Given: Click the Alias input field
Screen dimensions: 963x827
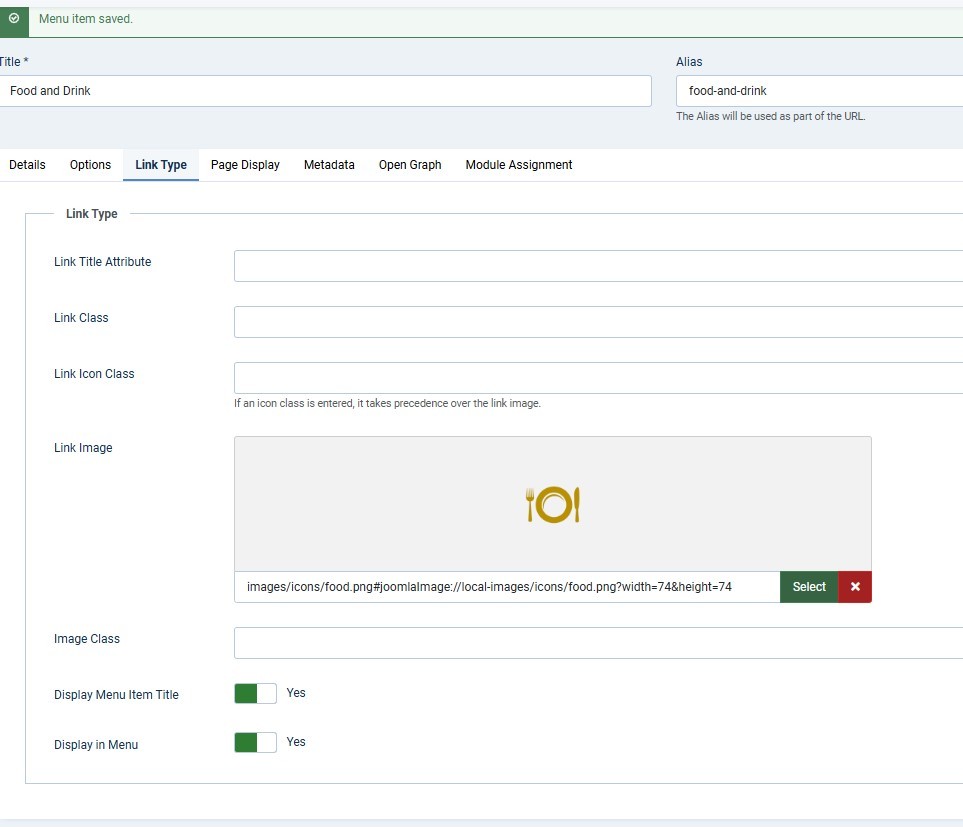Looking at the screenshot, I should [818, 91].
